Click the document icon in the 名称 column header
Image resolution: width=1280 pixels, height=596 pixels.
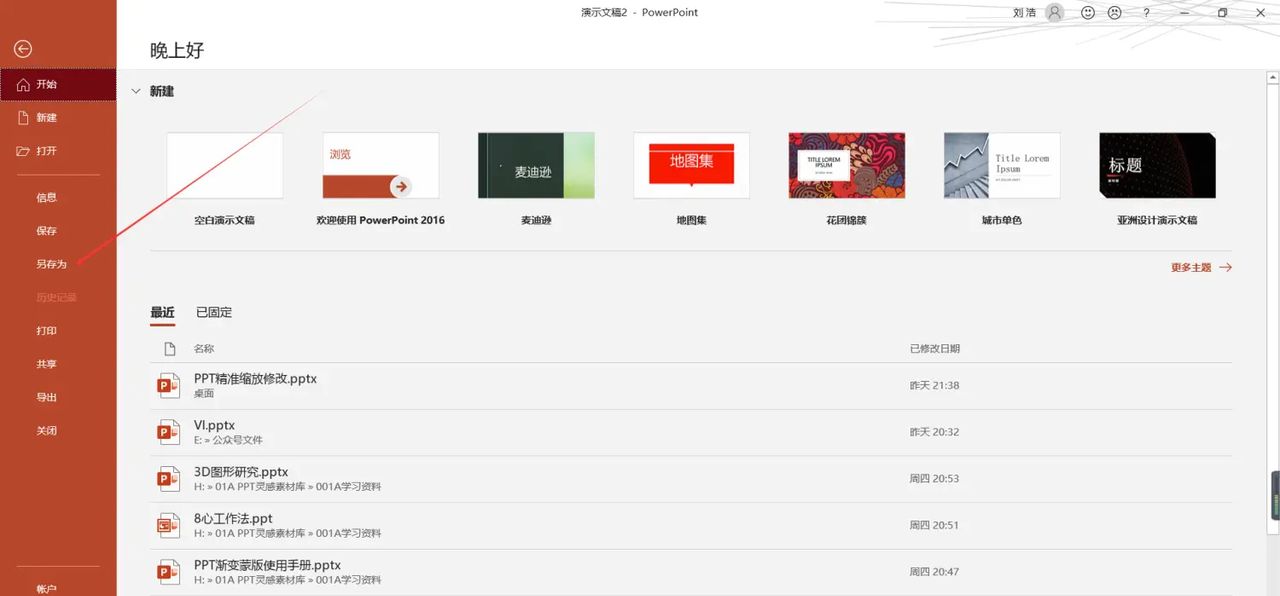[x=169, y=348]
